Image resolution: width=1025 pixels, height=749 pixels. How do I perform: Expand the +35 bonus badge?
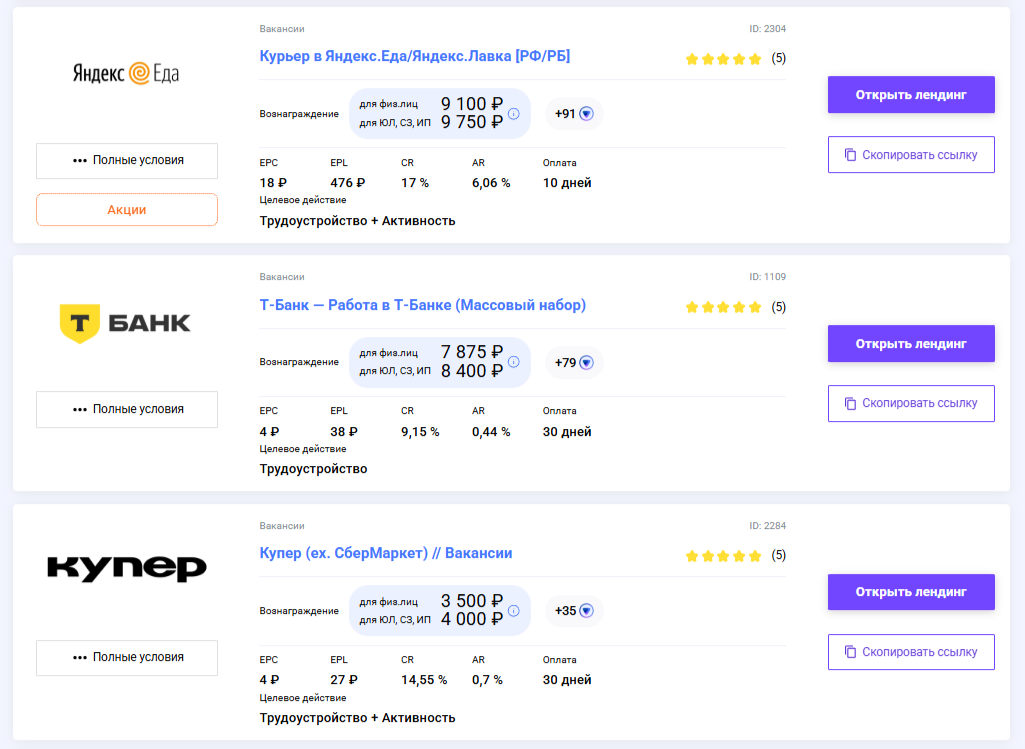(574, 611)
